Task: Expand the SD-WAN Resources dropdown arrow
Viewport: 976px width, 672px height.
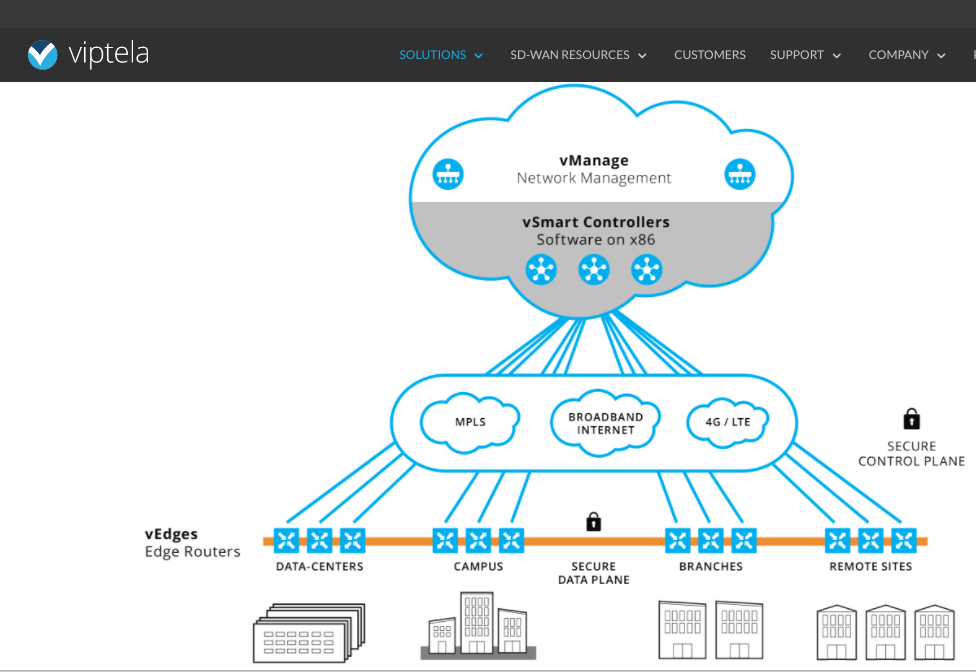Action: click(x=642, y=56)
